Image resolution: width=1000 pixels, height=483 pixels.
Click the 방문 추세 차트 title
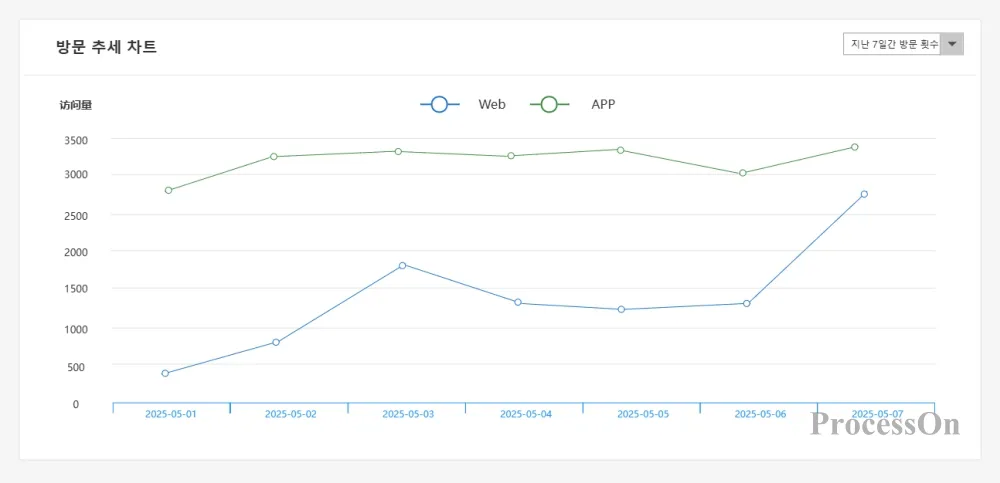point(106,47)
